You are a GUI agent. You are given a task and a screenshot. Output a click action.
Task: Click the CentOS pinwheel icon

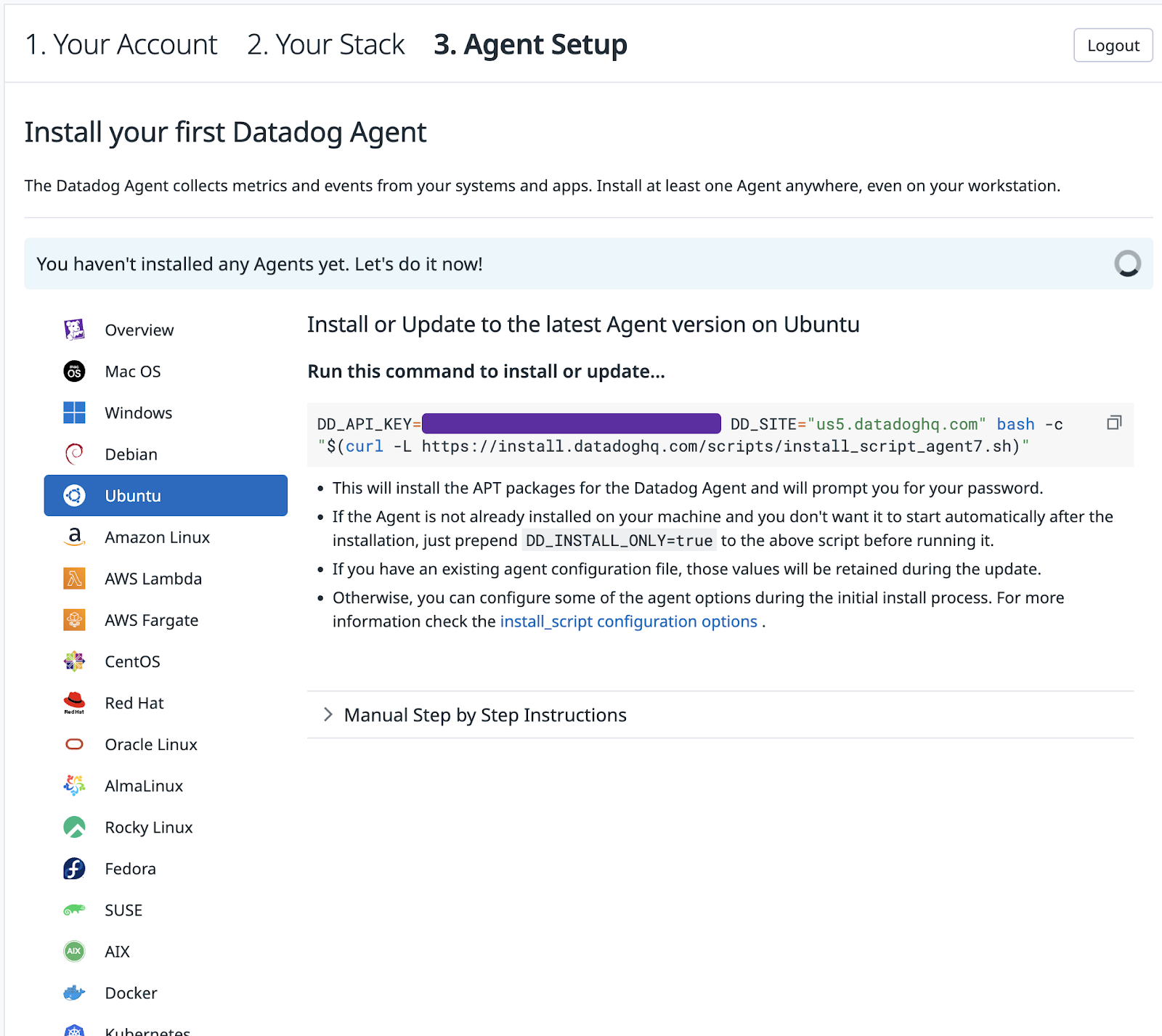coord(74,661)
